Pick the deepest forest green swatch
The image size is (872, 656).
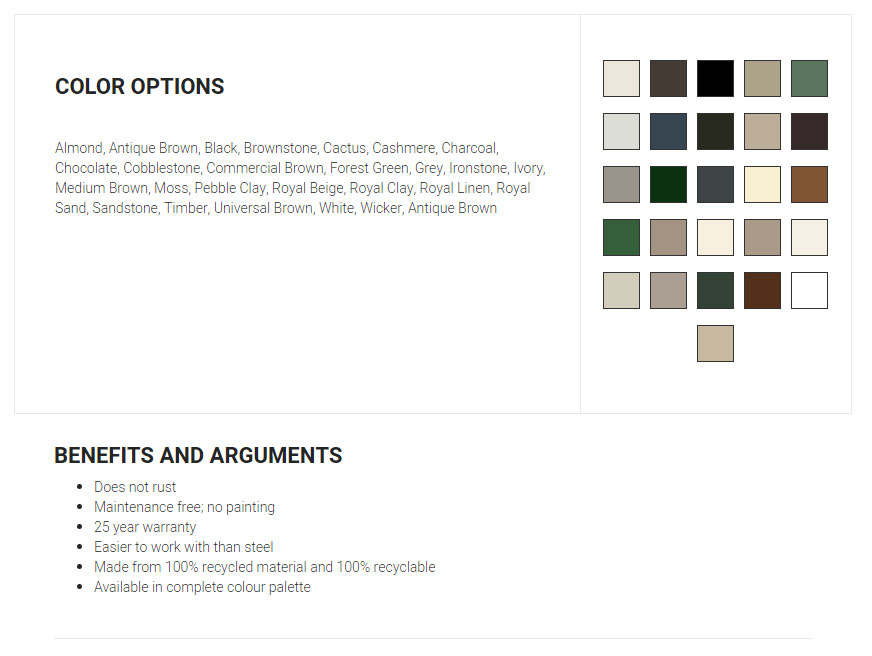[668, 185]
